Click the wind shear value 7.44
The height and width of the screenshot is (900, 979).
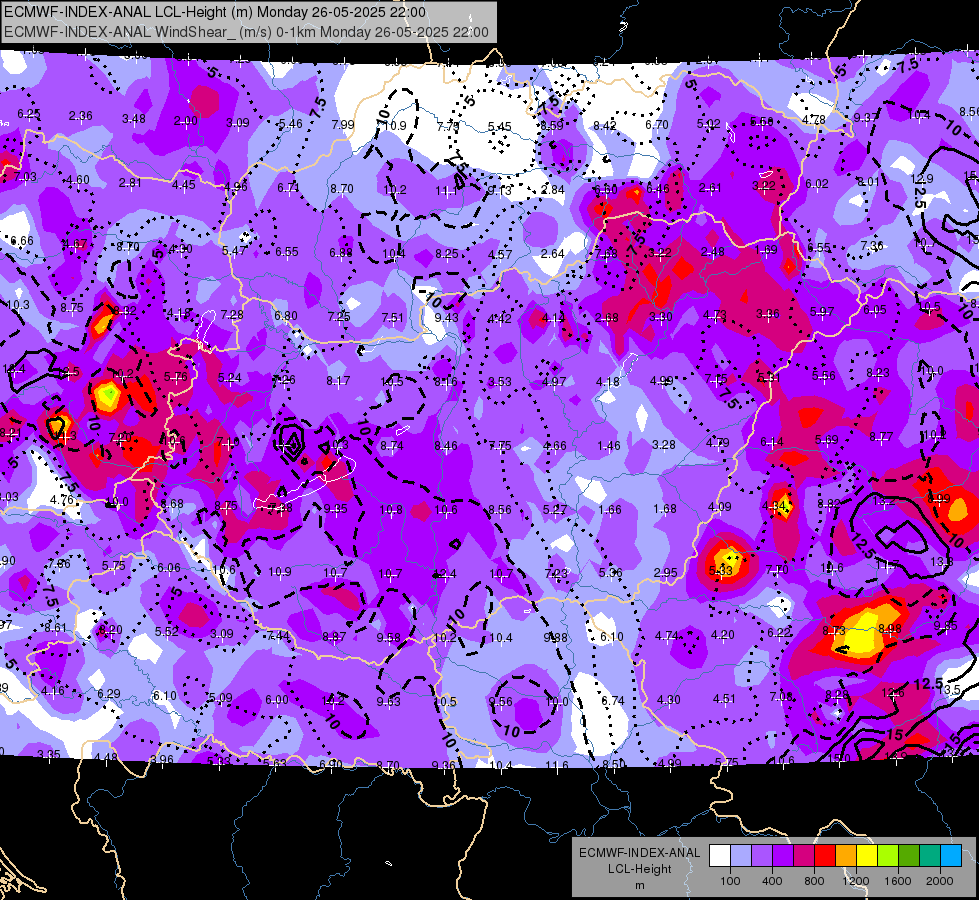pyautogui.click(x=278, y=636)
